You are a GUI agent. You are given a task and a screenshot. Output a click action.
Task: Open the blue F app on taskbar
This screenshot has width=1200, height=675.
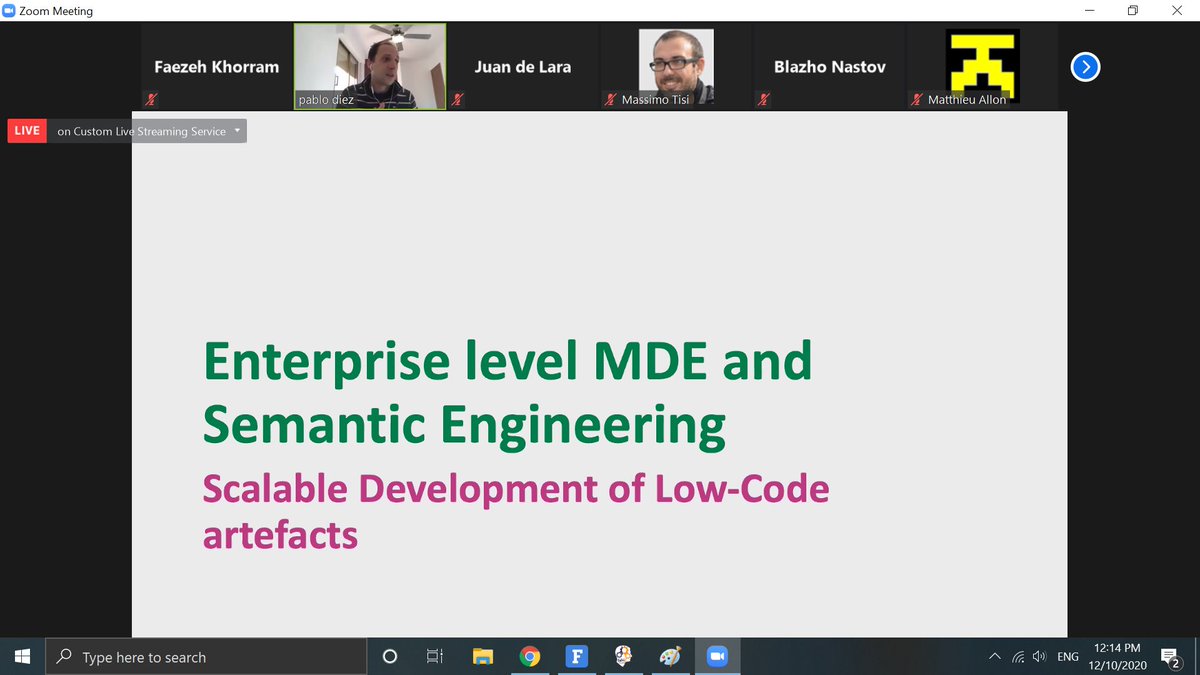coord(576,657)
